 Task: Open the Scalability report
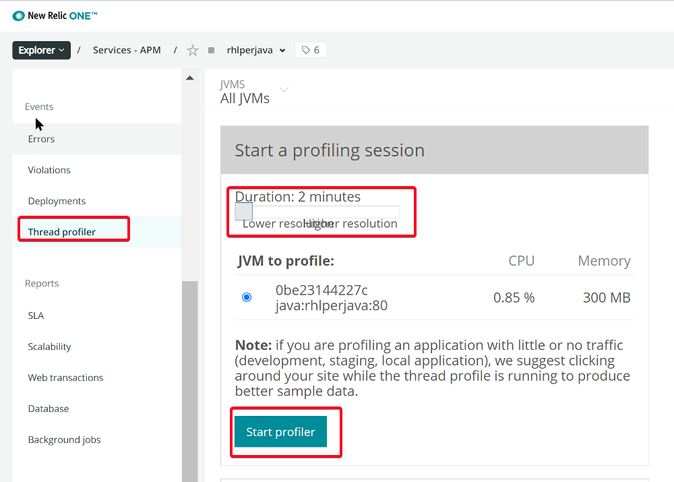49,347
